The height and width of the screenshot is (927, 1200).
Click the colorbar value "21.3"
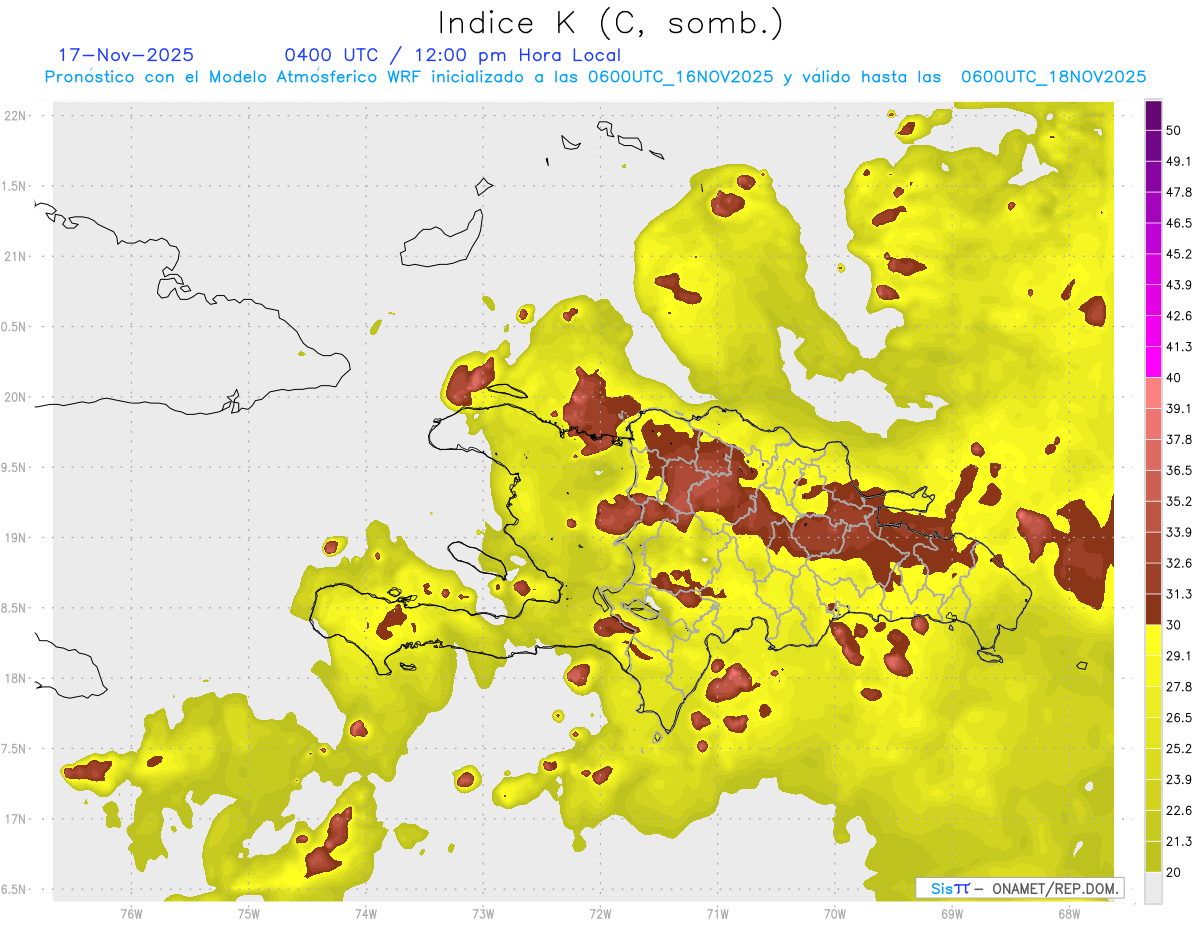(x=1179, y=841)
